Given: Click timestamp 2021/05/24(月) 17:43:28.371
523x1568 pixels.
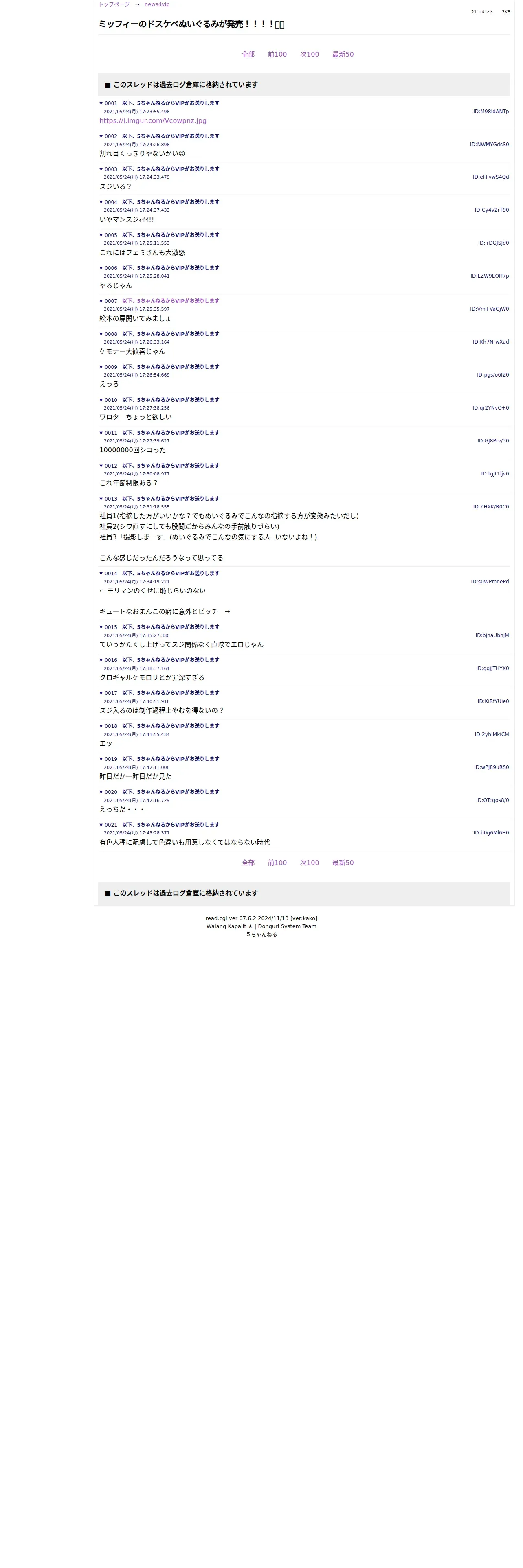Looking at the screenshot, I should pyautogui.click(x=136, y=833).
